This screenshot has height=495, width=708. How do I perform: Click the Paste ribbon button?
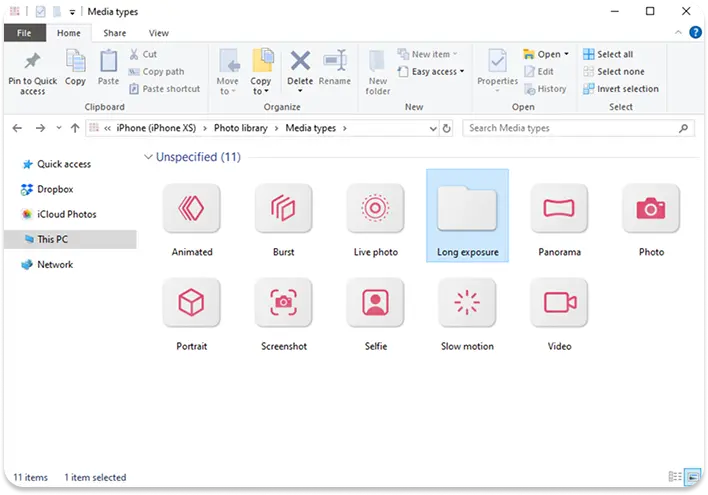tap(108, 68)
